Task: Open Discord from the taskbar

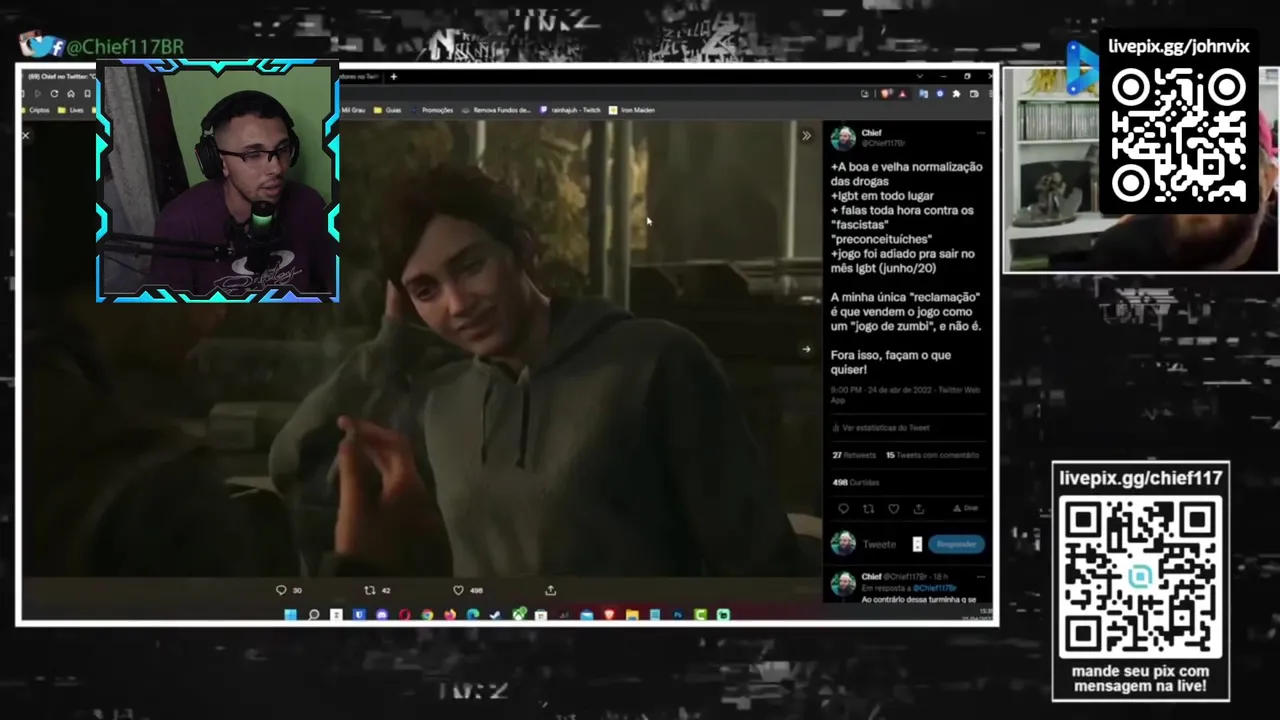Action: tap(382, 615)
